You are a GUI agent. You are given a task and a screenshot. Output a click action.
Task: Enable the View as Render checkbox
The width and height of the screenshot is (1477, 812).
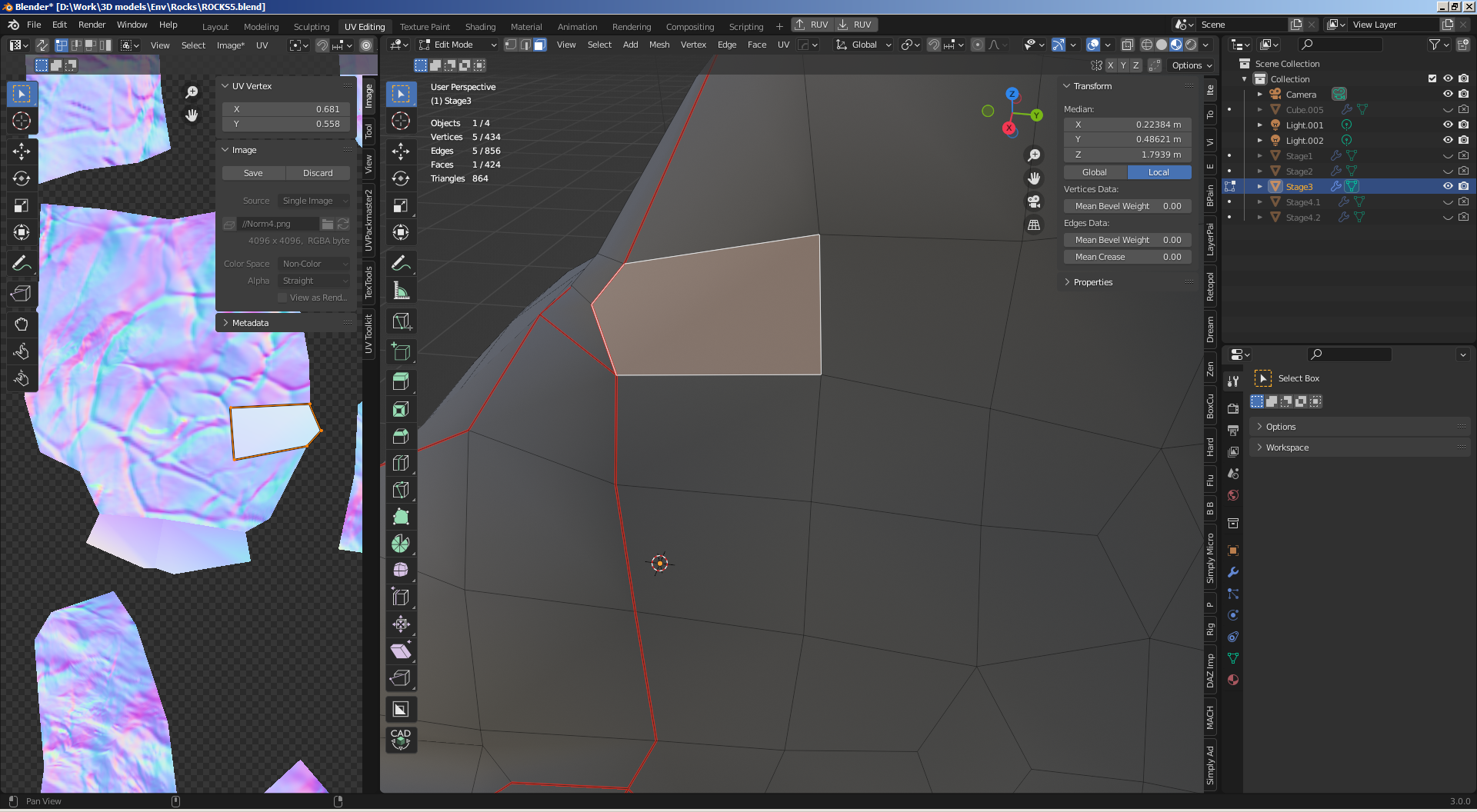tap(282, 298)
